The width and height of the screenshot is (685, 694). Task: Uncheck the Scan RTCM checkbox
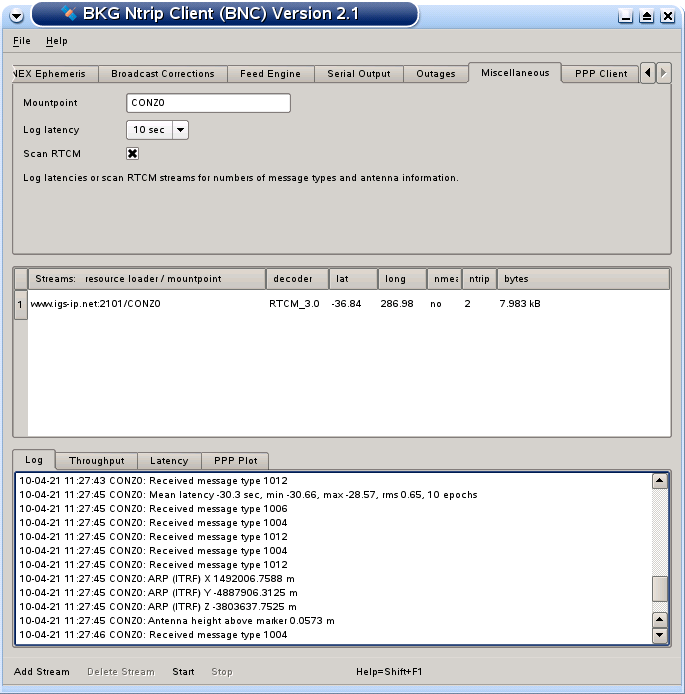[x=132, y=153]
